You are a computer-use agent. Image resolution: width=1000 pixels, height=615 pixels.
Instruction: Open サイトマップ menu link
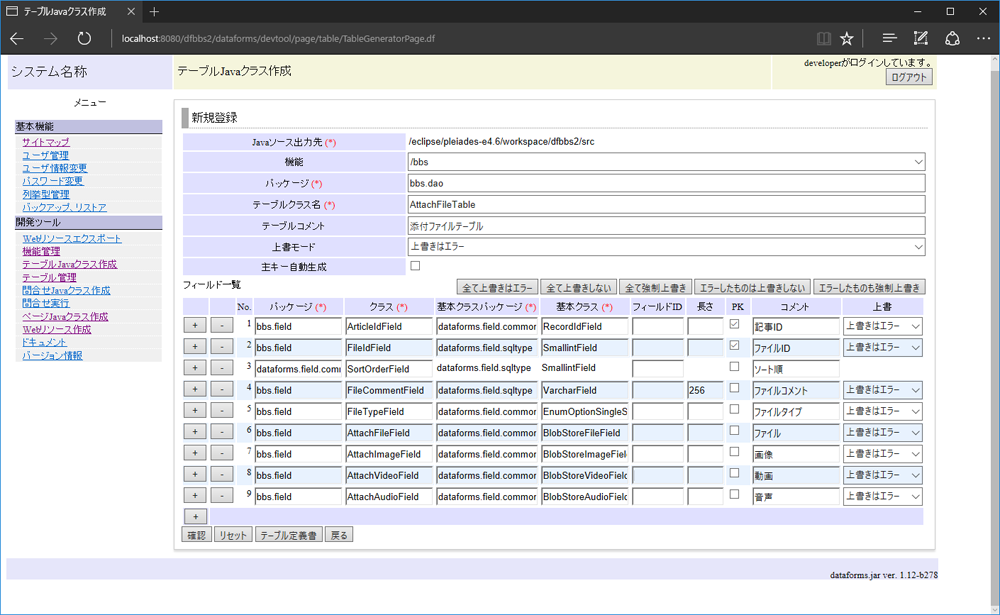coord(46,142)
